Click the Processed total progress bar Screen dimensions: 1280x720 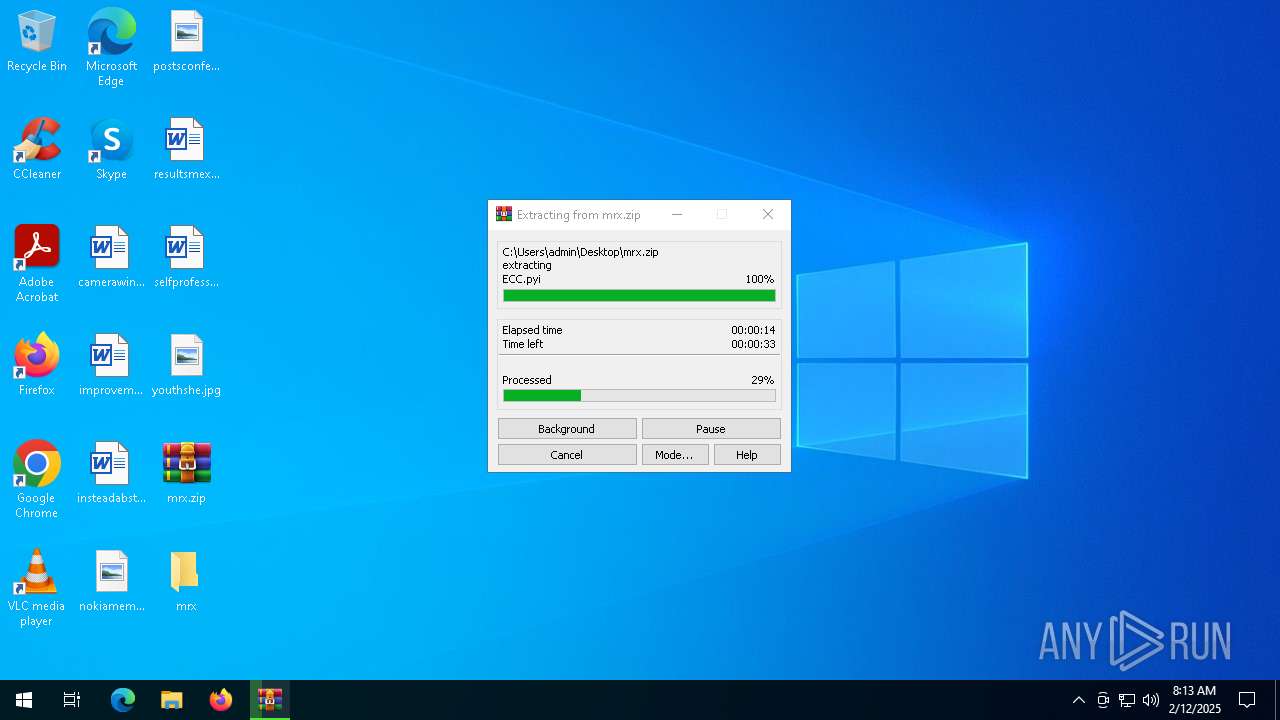tap(639, 396)
